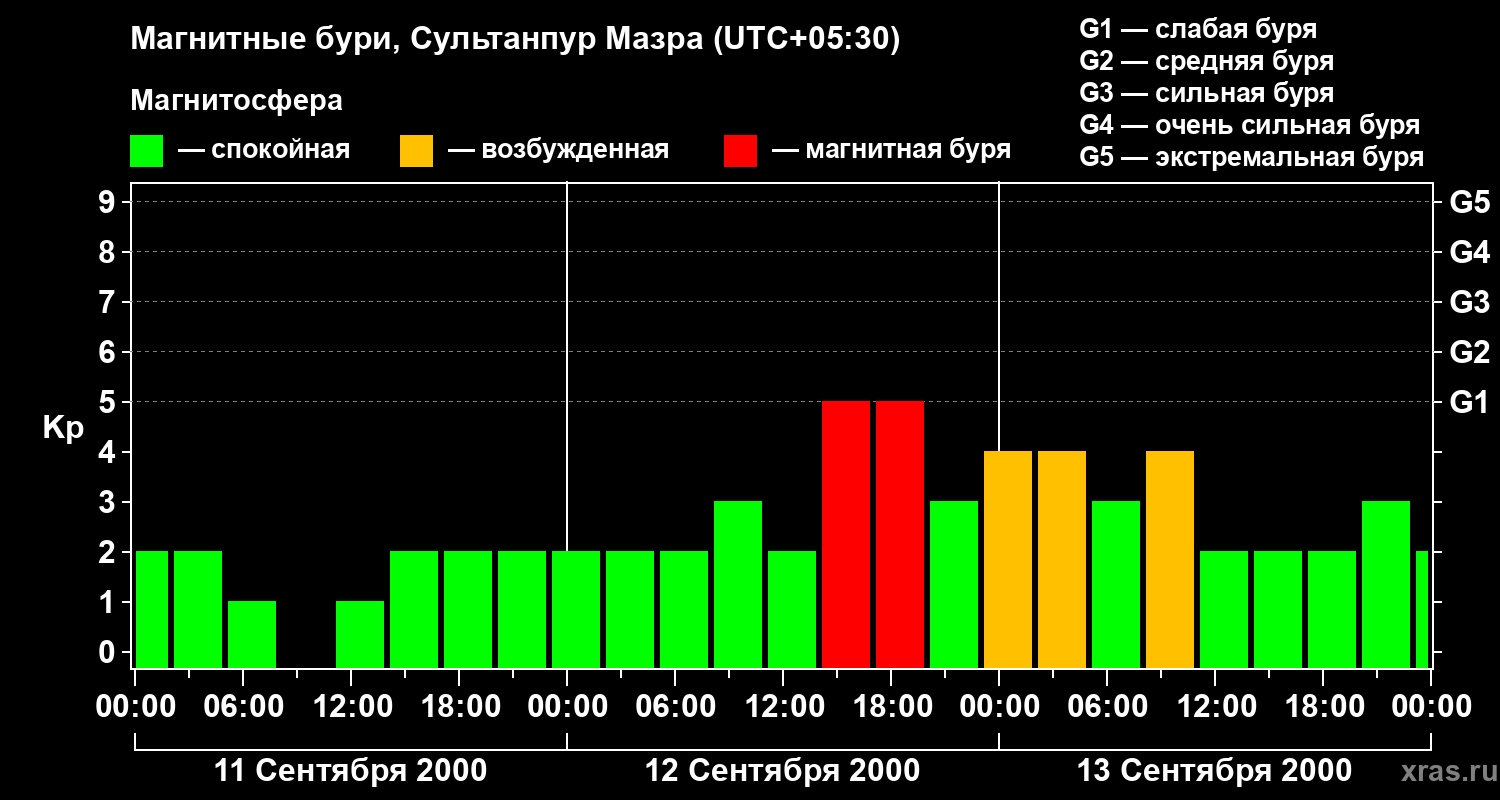1500x800 pixels.
Task: Click the 'G3' label on right axis
Action: (1469, 302)
